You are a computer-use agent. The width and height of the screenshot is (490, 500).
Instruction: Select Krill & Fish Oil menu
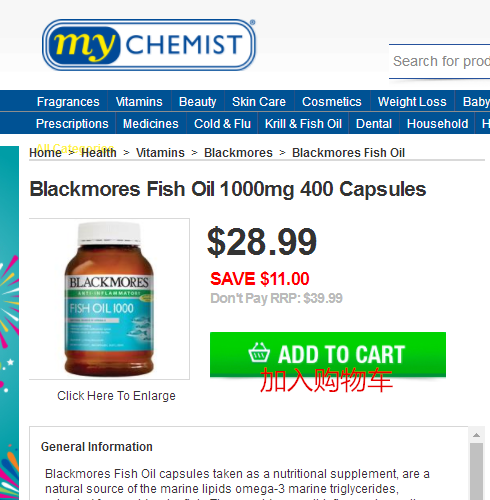point(303,124)
